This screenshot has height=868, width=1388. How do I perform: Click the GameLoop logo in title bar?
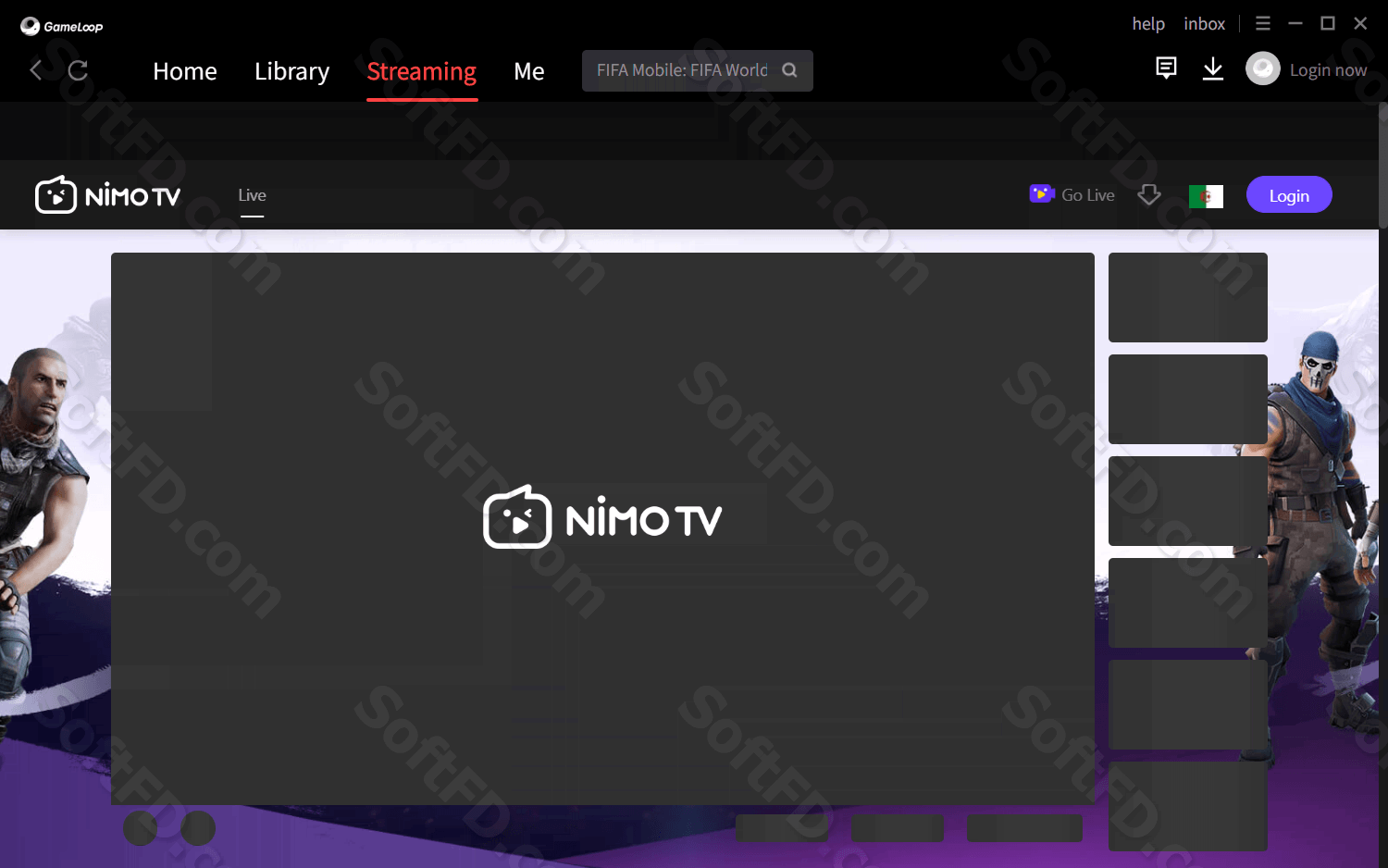click(61, 26)
